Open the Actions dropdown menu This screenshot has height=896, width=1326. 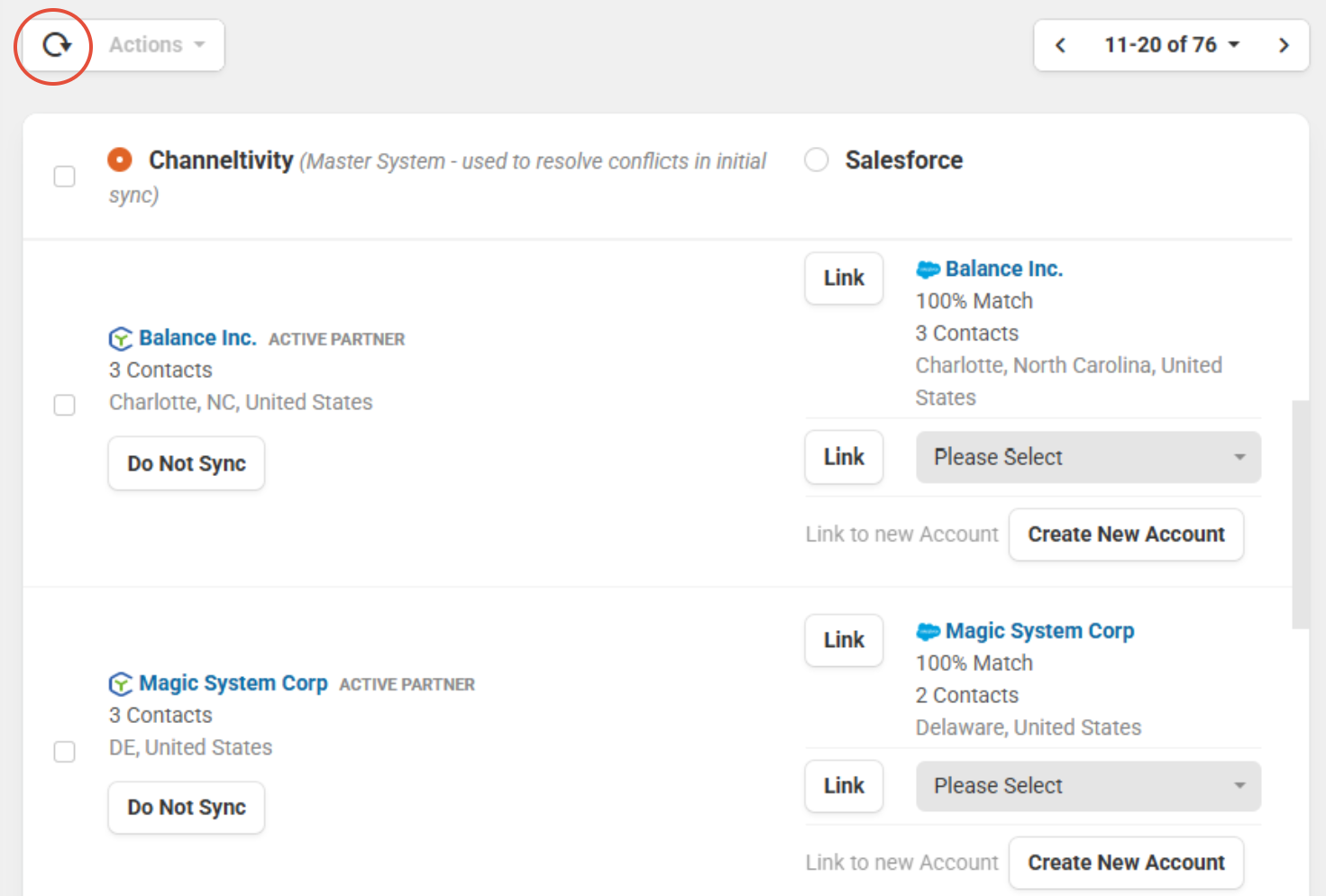pos(158,45)
